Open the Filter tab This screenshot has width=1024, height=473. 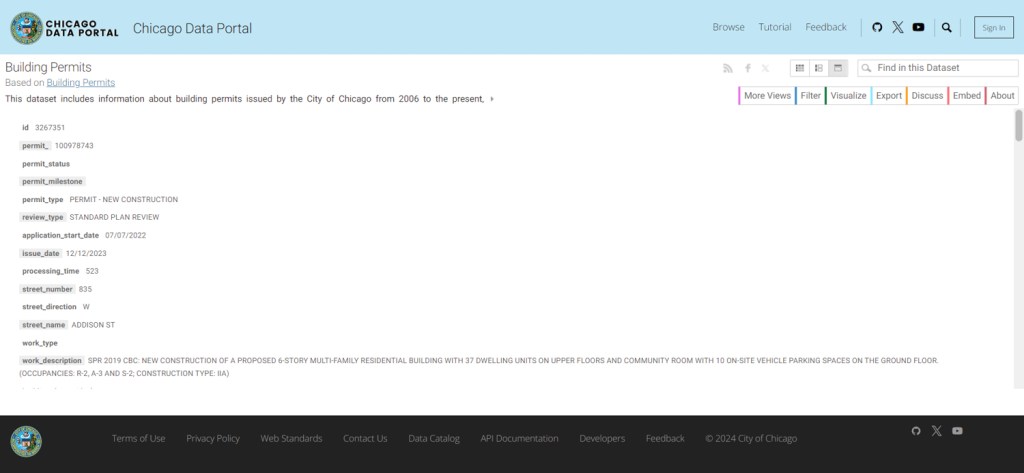[810, 96]
